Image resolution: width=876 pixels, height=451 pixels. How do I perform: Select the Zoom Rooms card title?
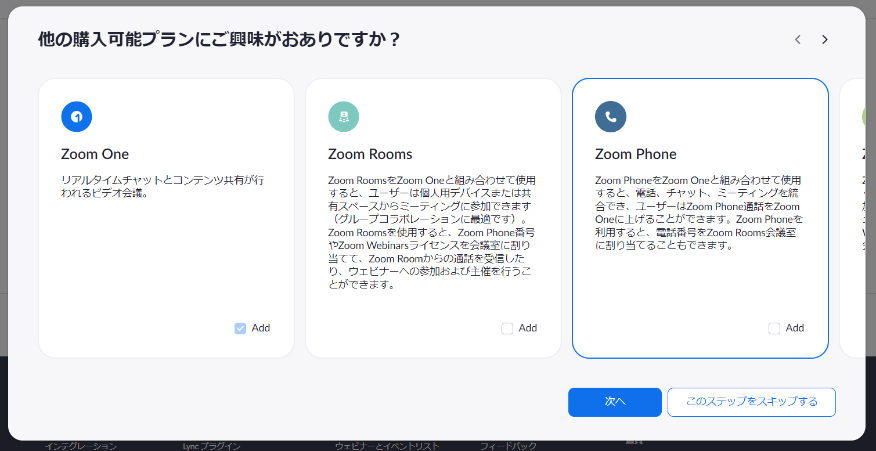(370, 154)
